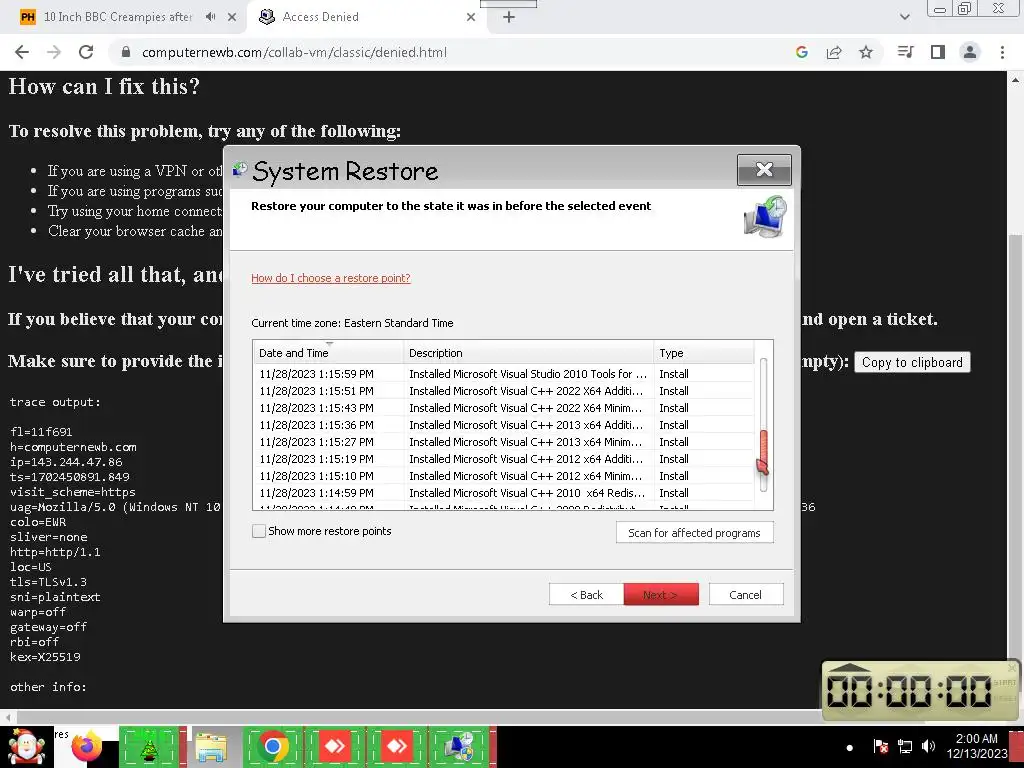
Task: Select restore point at 1:15:51 PM
Action: coord(504,391)
